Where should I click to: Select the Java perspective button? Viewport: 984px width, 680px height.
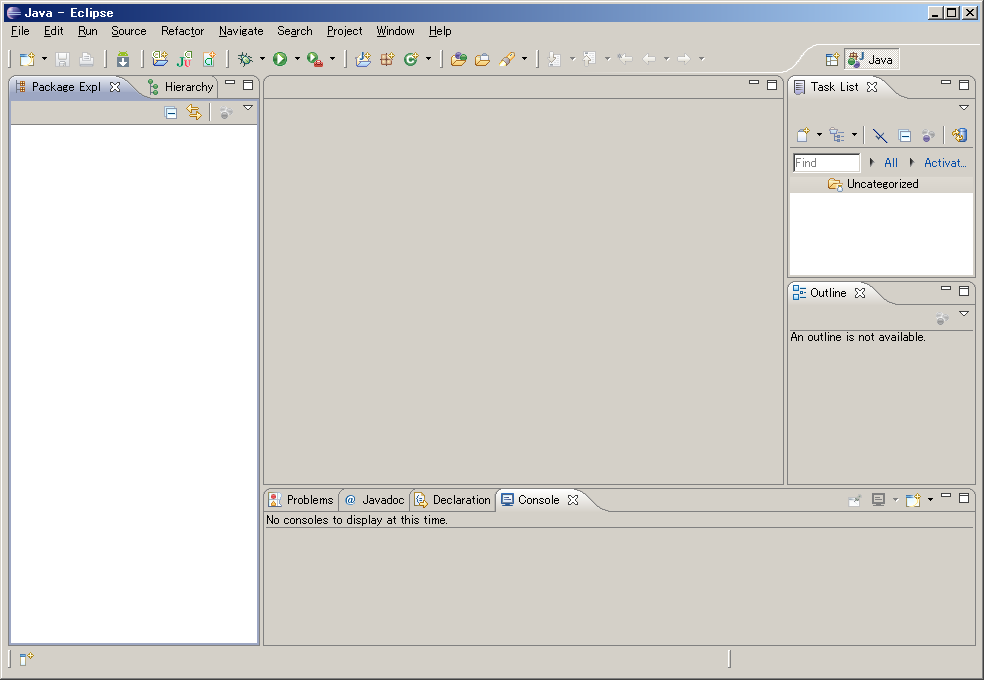(x=871, y=60)
